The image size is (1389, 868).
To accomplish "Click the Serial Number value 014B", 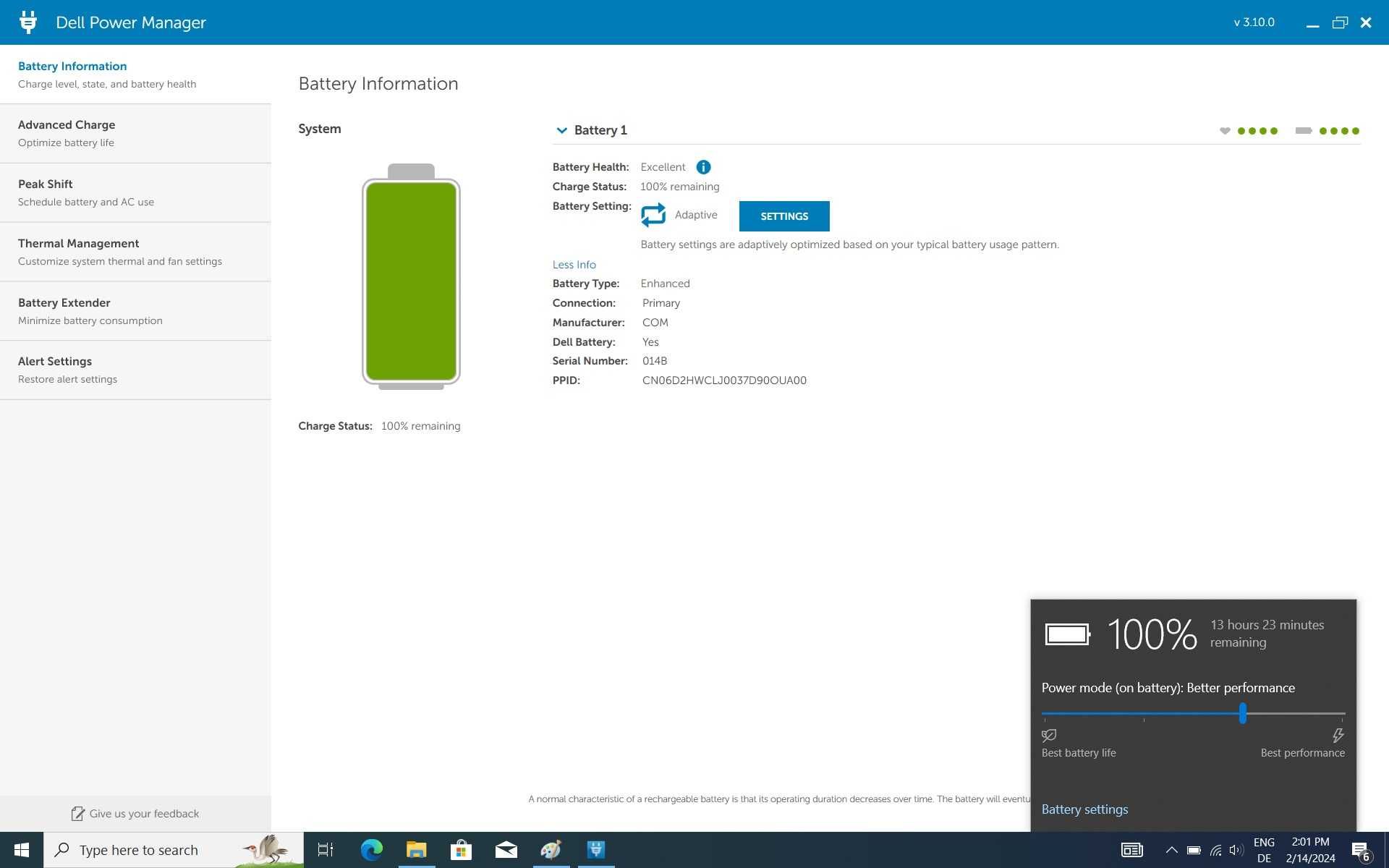I will click(x=655, y=361).
